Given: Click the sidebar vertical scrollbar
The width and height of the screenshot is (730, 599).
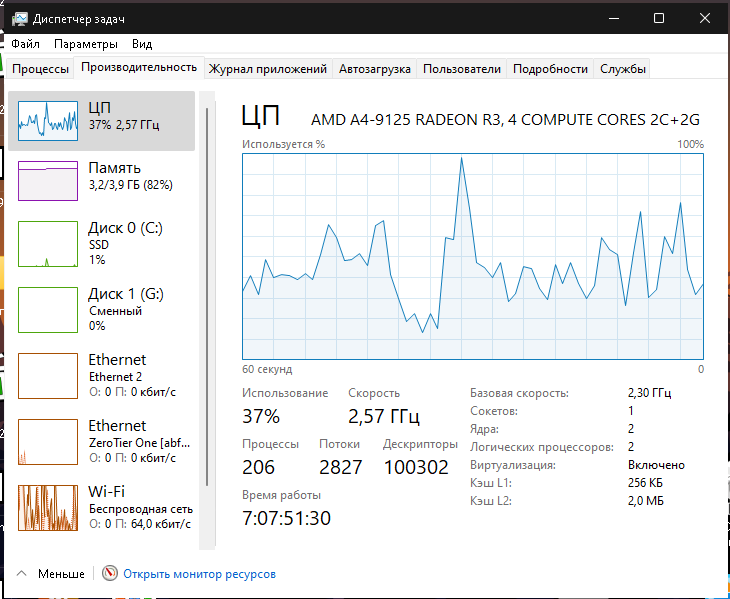Looking at the screenshot, I should (x=207, y=296).
